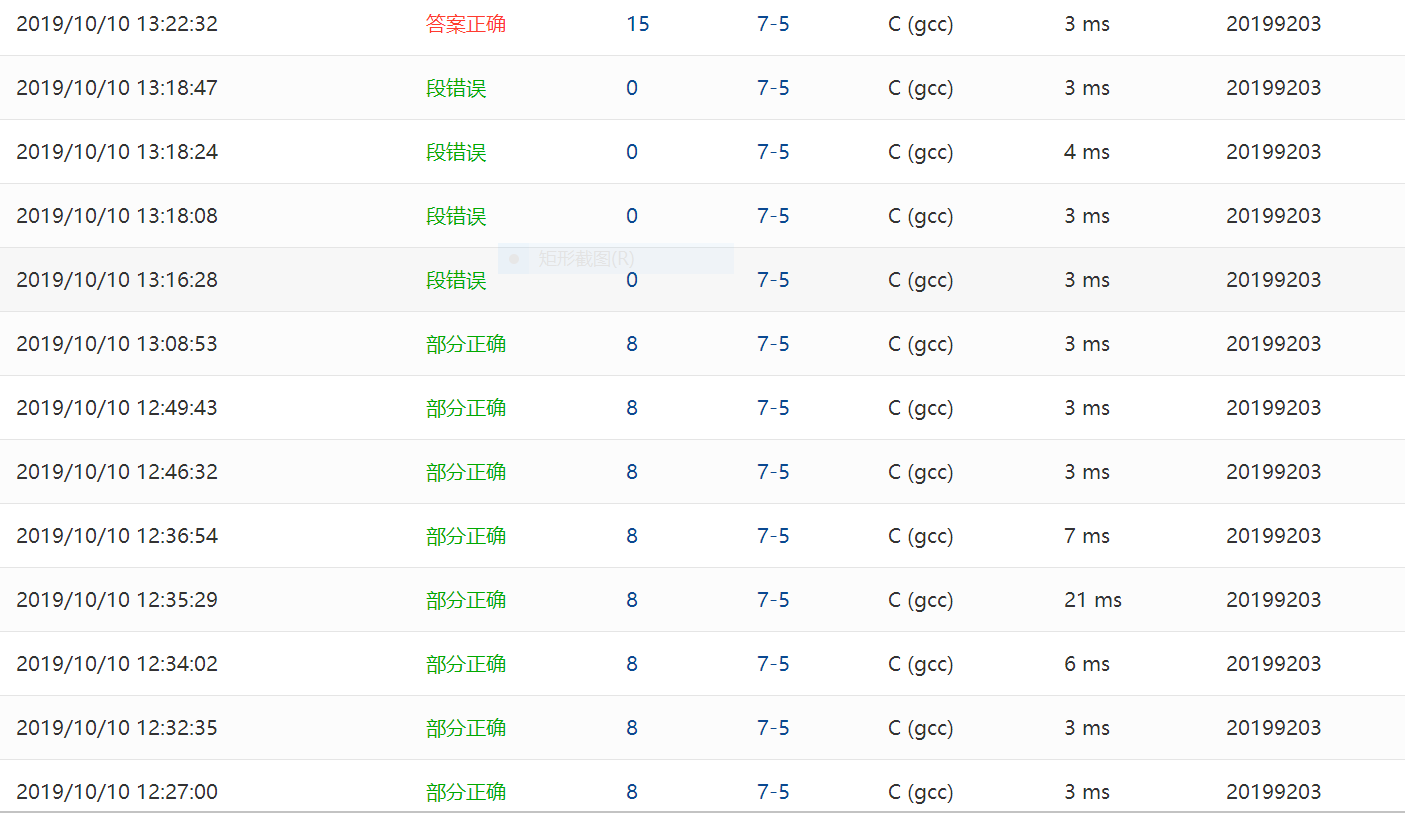Click the faint 矩形截图(R) tooltip
The image size is (1405, 813).
pyautogui.click(x=586, y=259)
